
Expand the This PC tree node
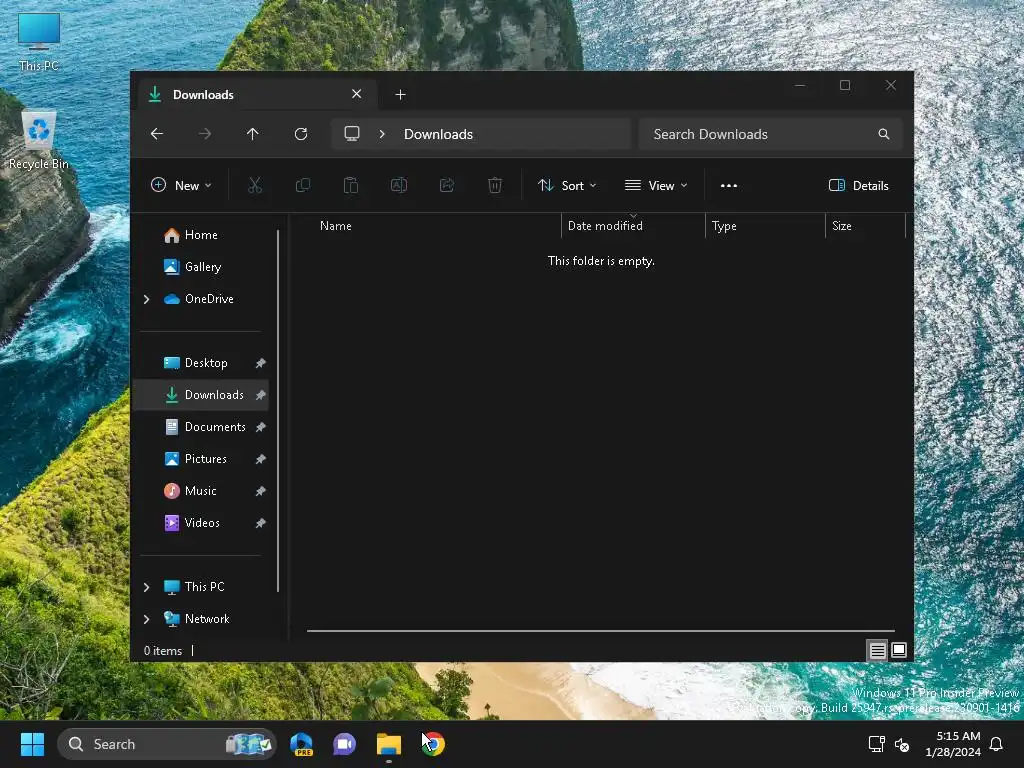click(x=146, y=587)
